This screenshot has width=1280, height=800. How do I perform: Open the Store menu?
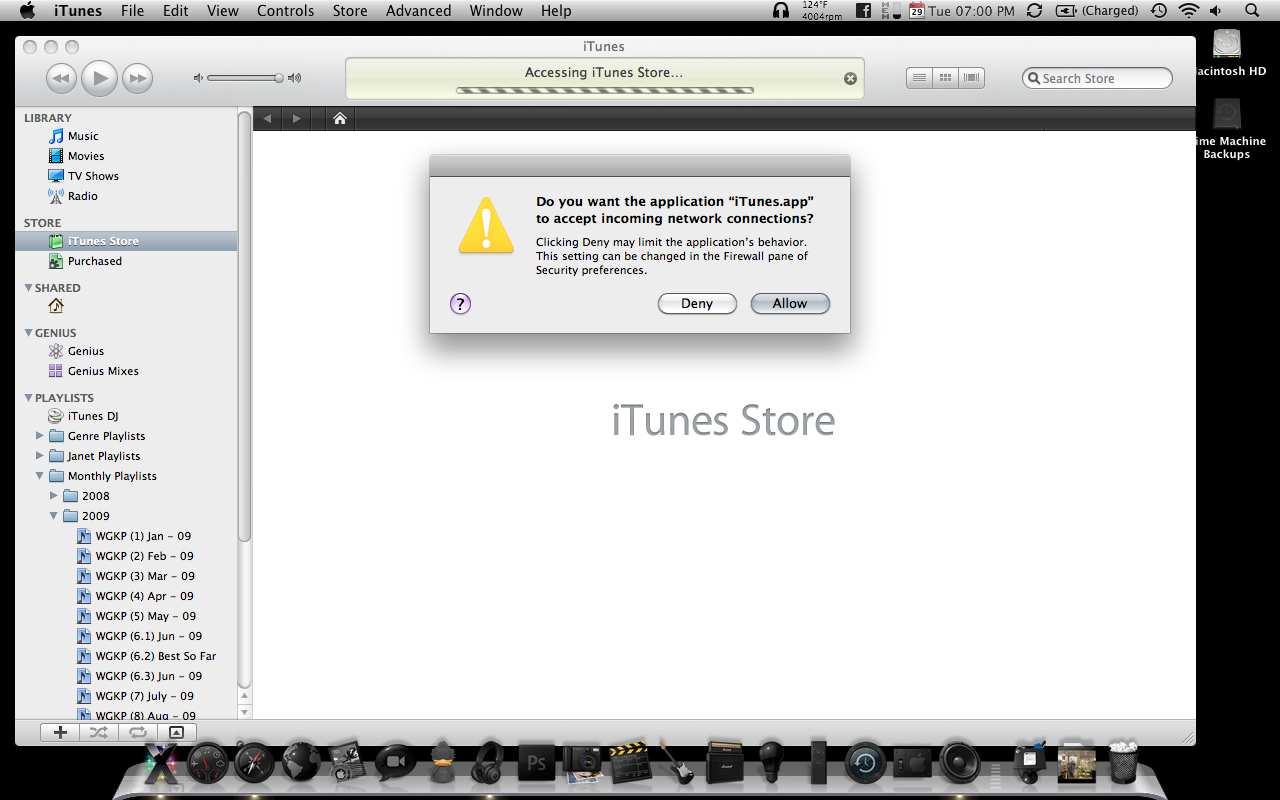pyautogui.click(x=350, y=11)
